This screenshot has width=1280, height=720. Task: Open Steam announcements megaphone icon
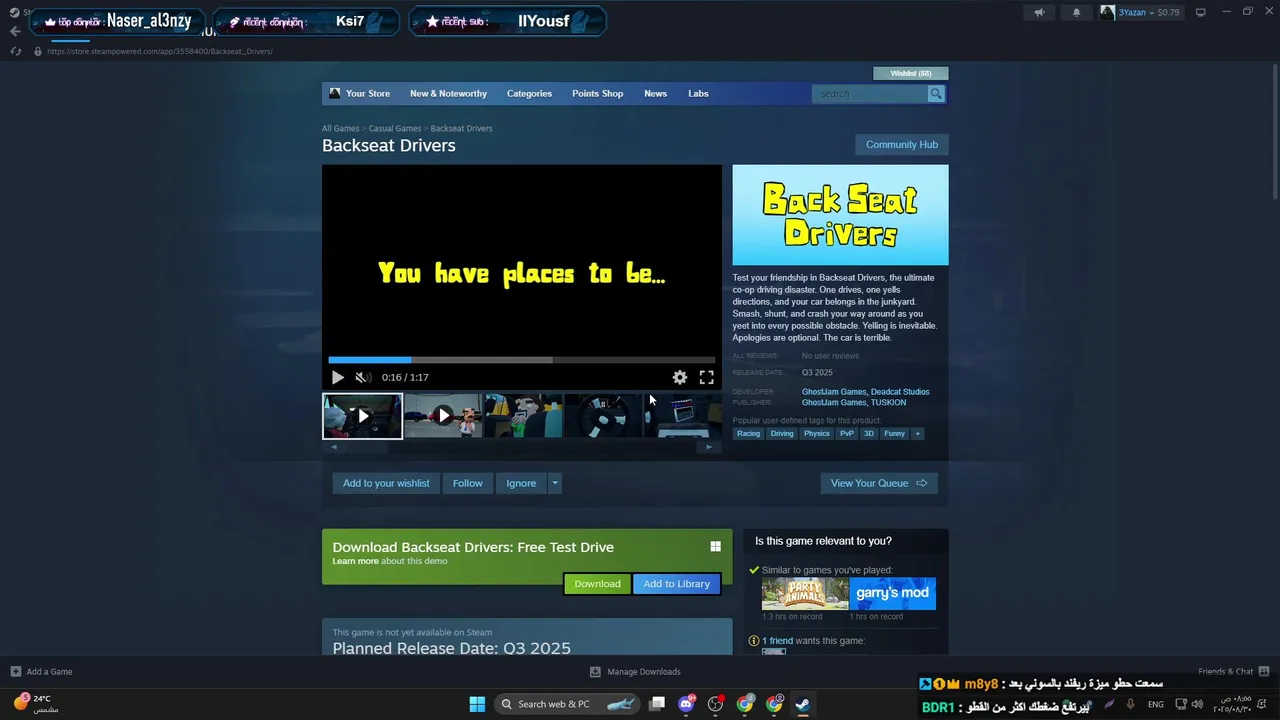[x=1039, y=12]
